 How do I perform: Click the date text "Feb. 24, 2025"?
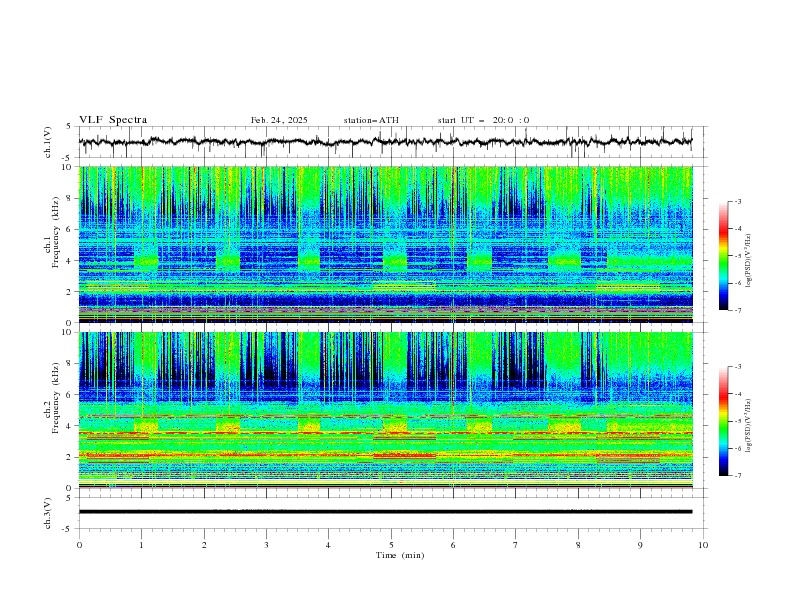tap(279, 120)
